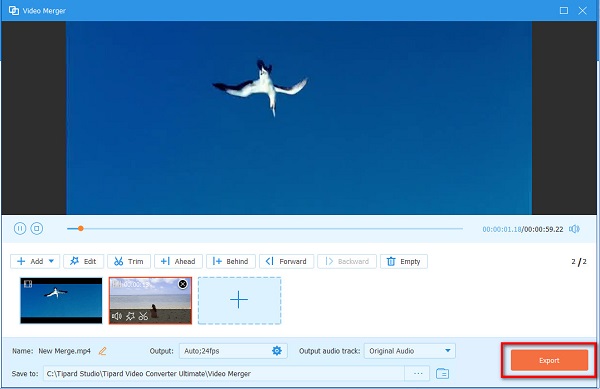Click the Export button
This screenshot has height=389, width=600.
[549, 360]
